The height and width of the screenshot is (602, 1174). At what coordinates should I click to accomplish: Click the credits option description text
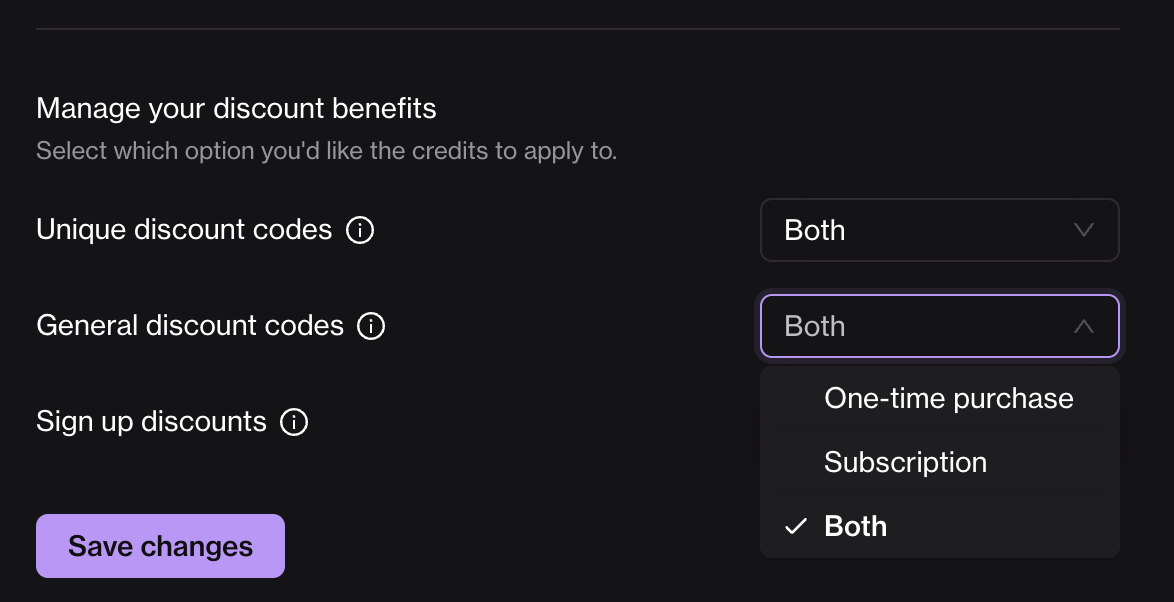click(x=326, y=152)
